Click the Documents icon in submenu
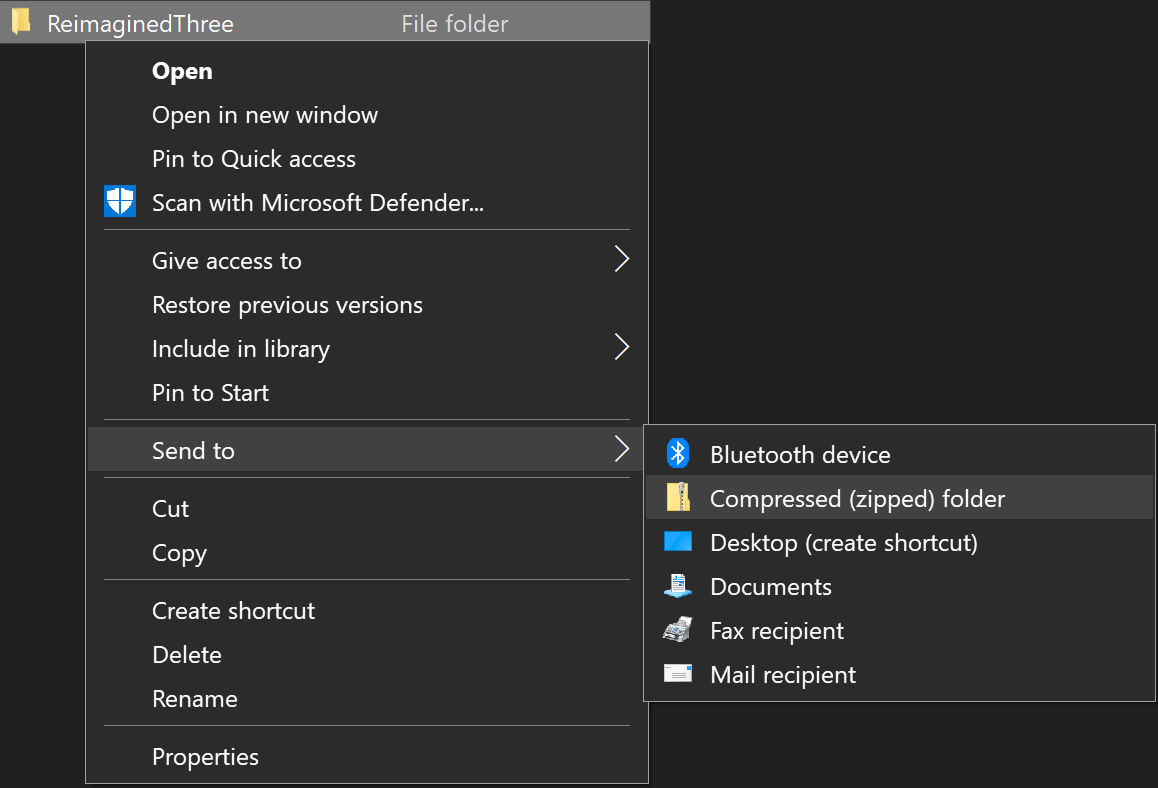The image size is (1158, 788). pos(678,586)
